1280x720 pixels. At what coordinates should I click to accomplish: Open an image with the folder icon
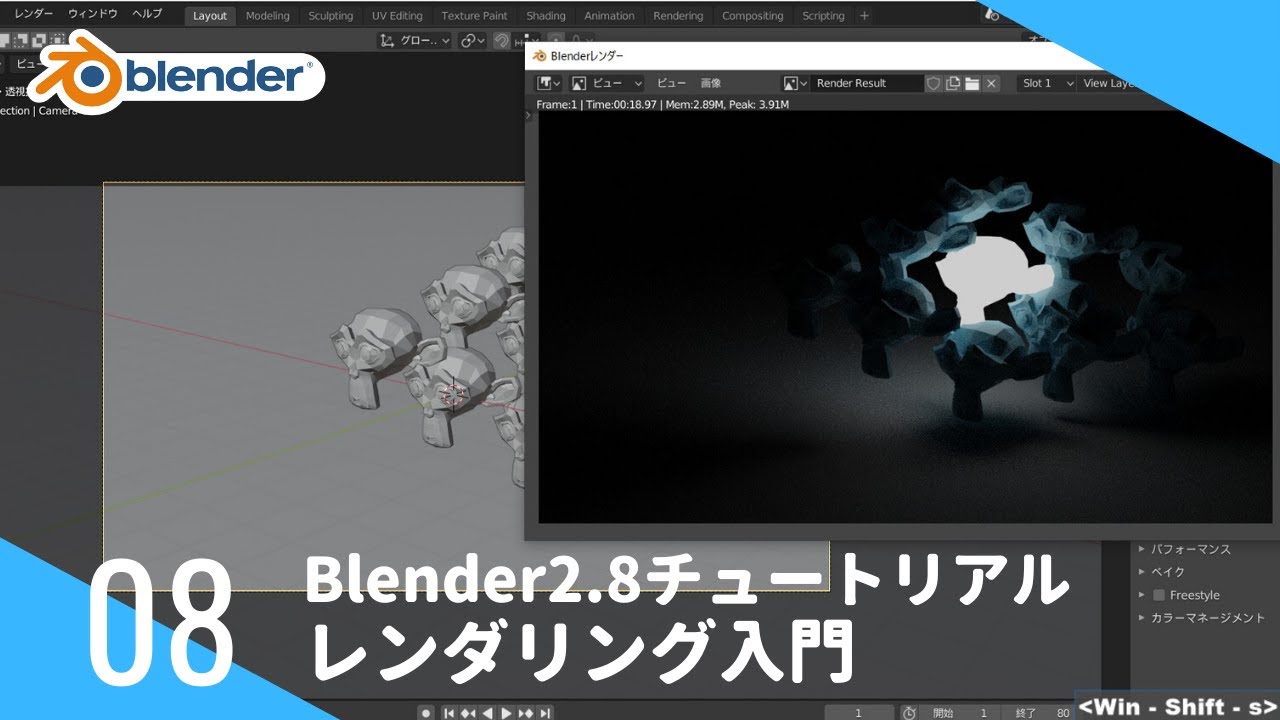coord(972,83)
